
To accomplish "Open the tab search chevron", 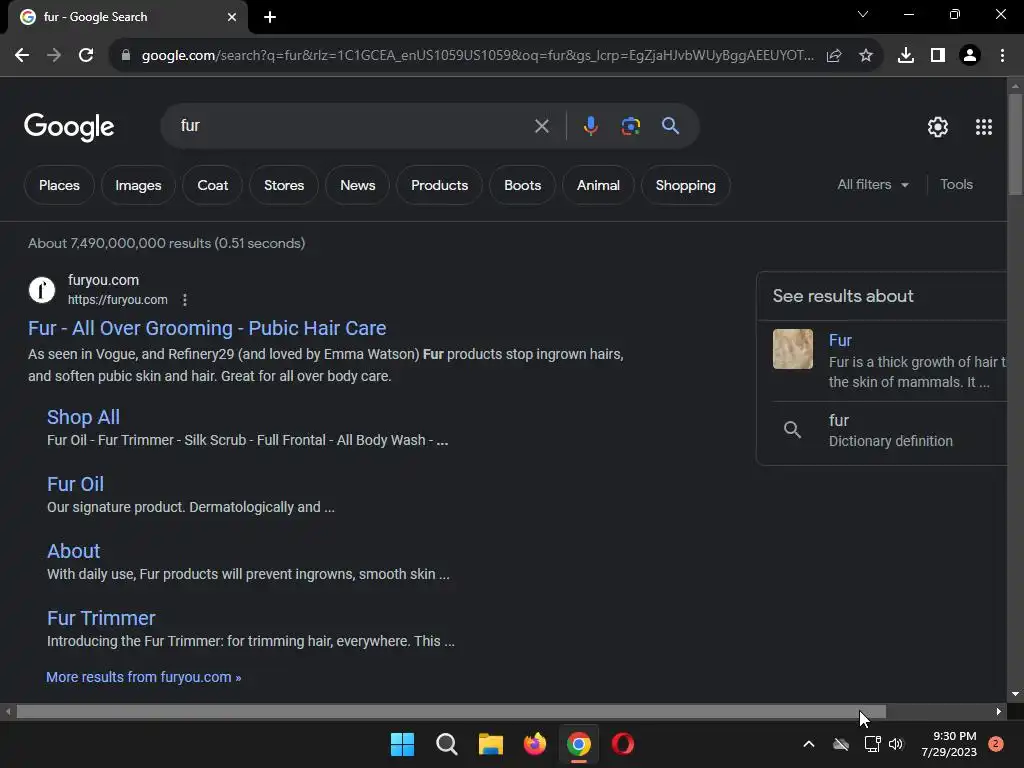I will [x=863, y=14].
